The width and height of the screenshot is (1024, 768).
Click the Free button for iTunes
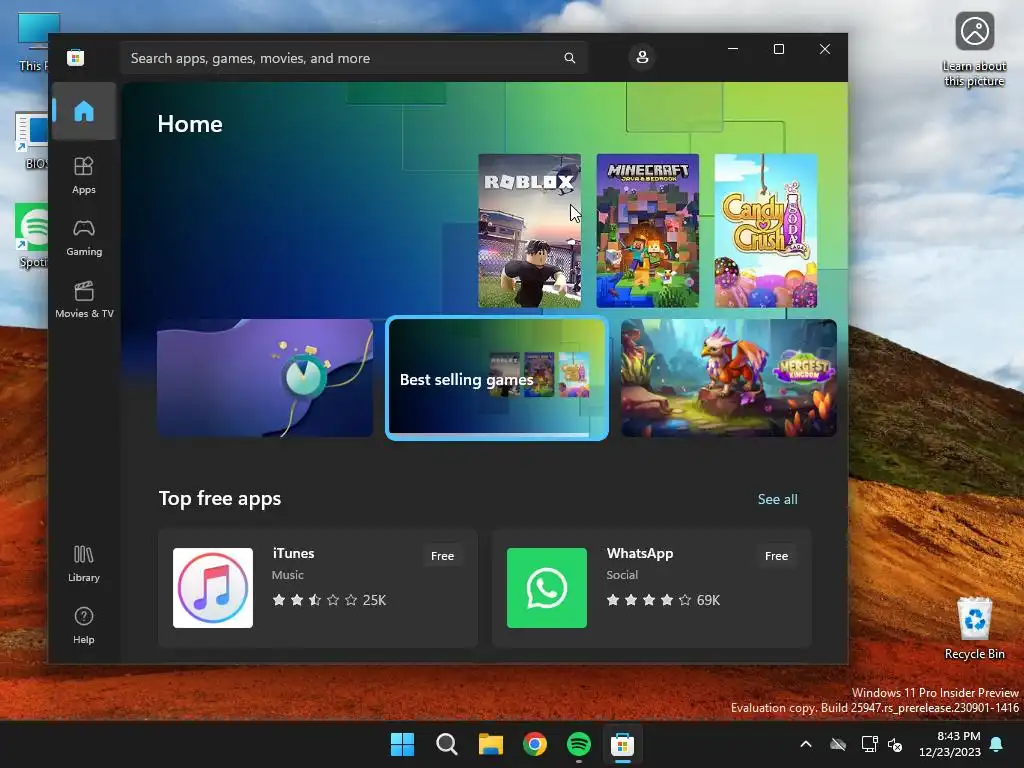point(442,556)
